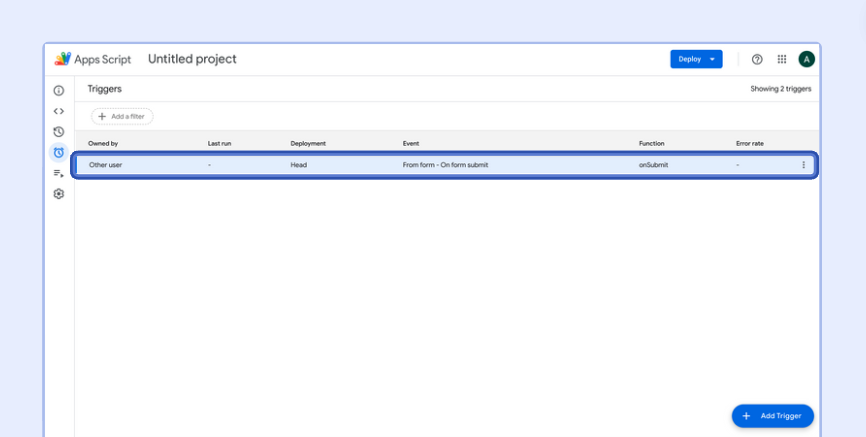866x437 pixels.
Task: Open the three-dot menu for onSubmit trigger
Action: 803,165
